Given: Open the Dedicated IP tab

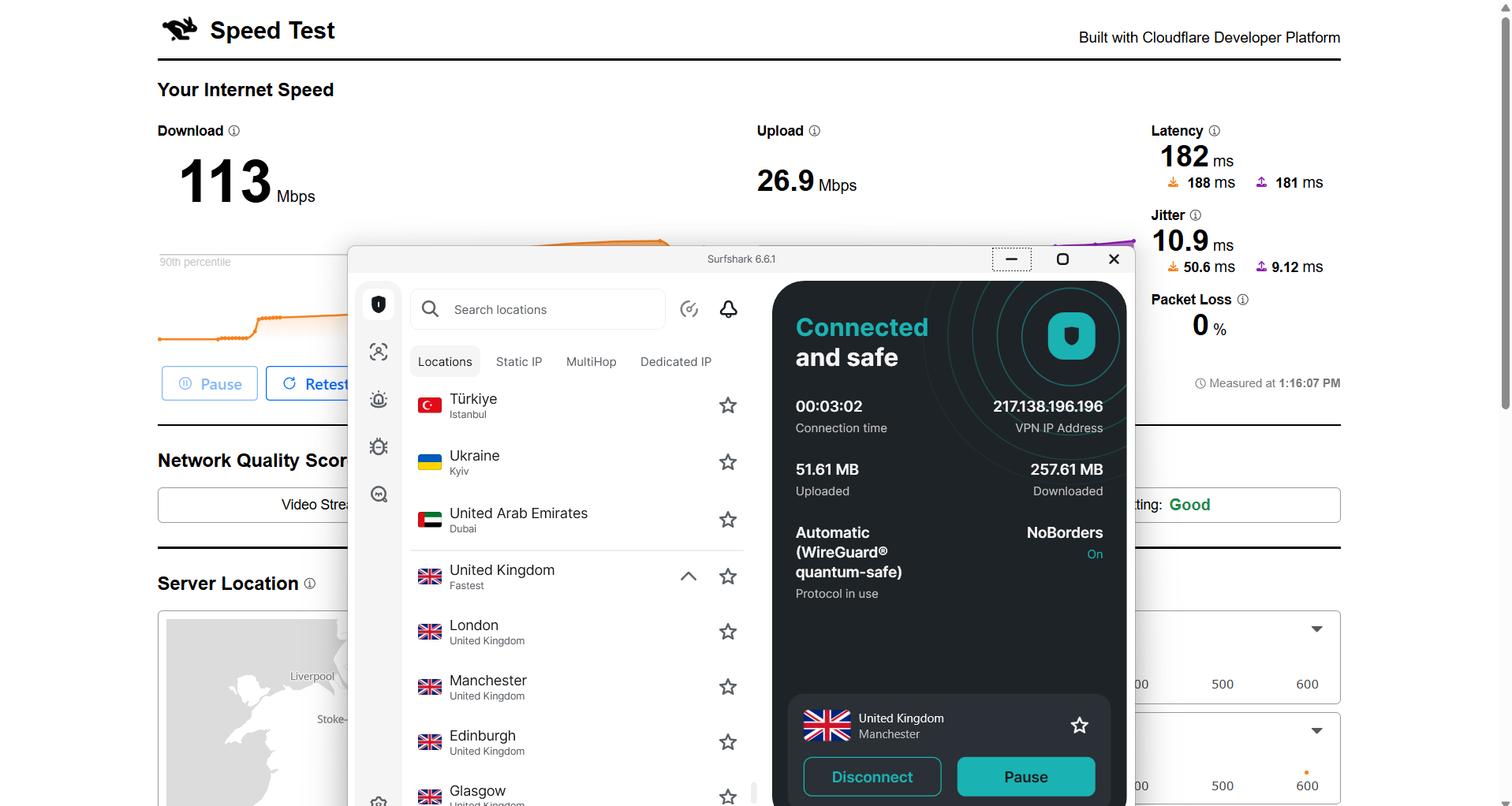Looking at the screenshot, I should (x=675, y=361).
